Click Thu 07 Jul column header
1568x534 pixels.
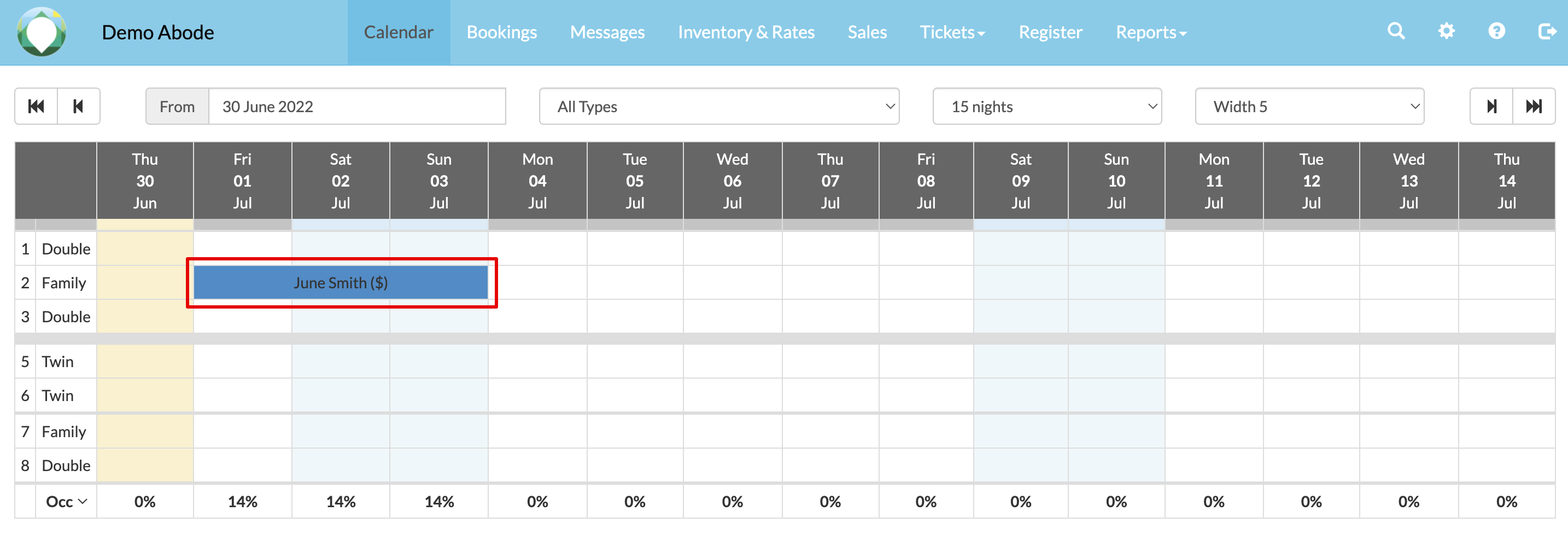(x=830, y=181)
